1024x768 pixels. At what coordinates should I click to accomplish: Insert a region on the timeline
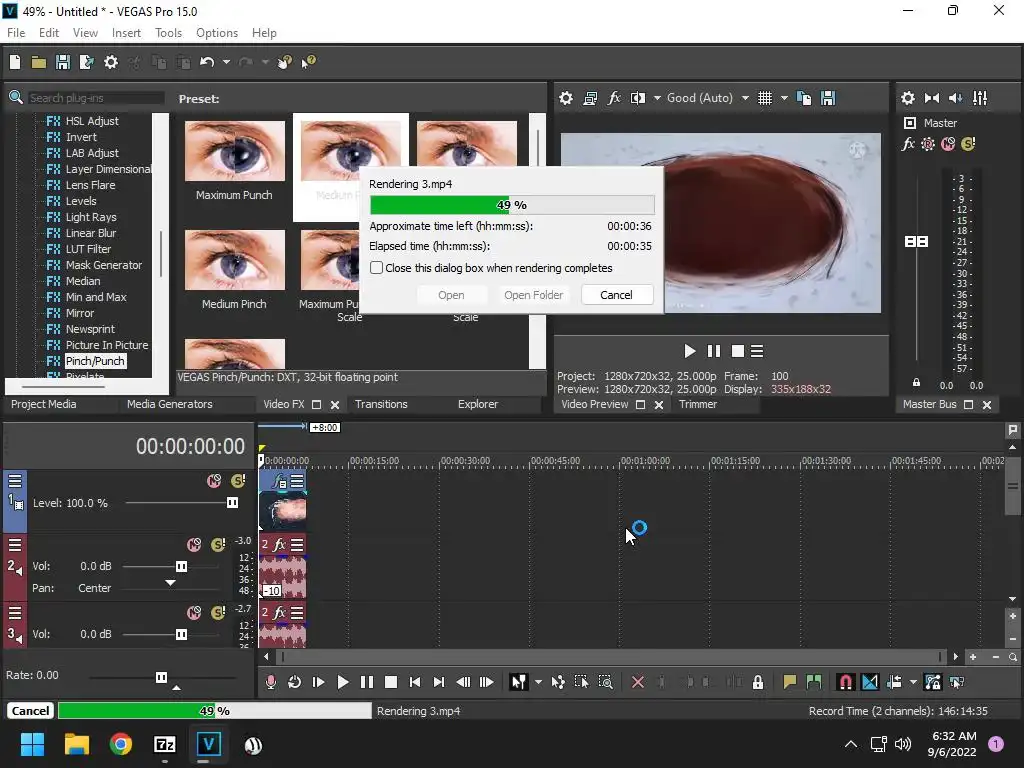[814, 682]
